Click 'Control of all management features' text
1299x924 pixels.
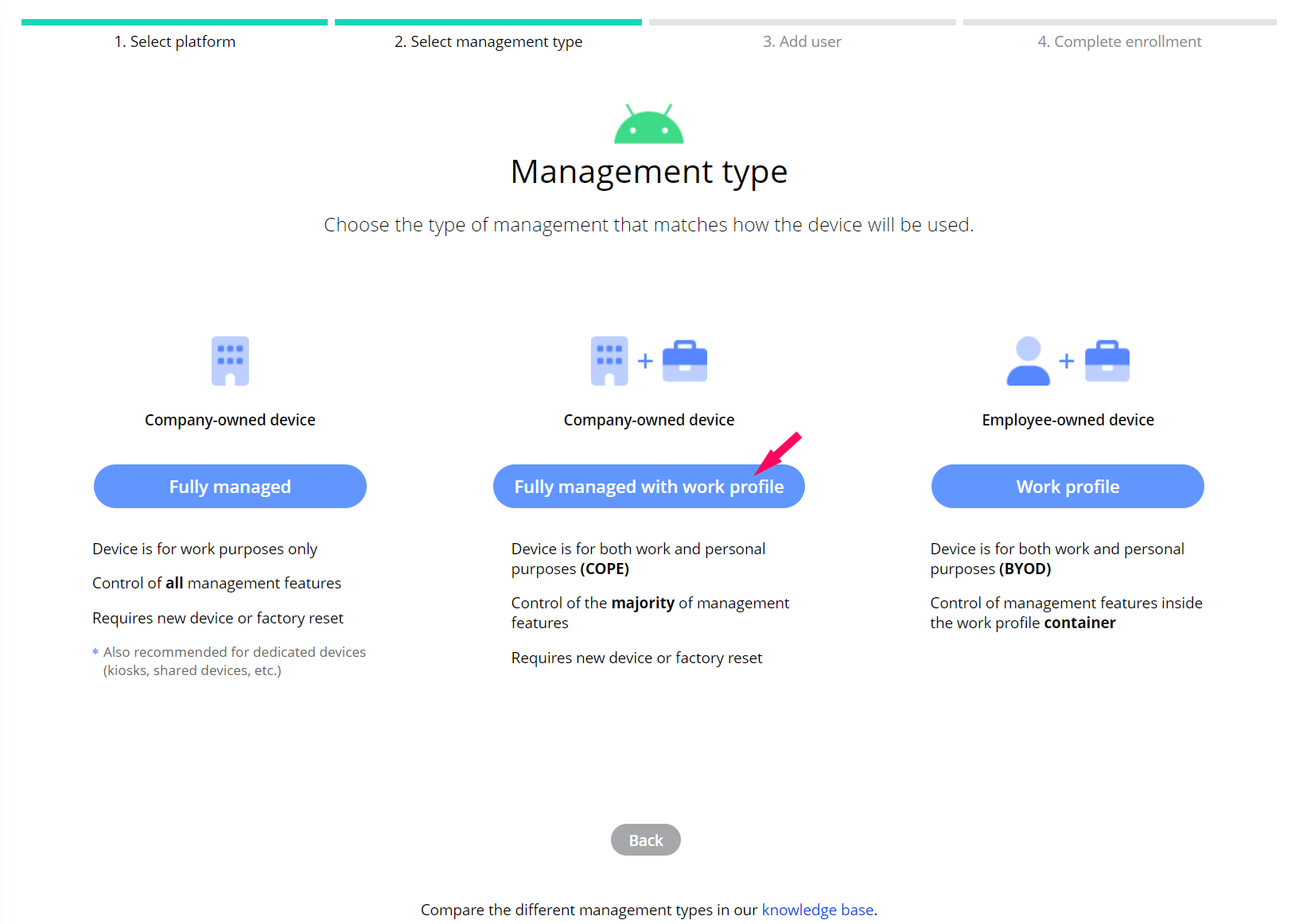(216, 583)
